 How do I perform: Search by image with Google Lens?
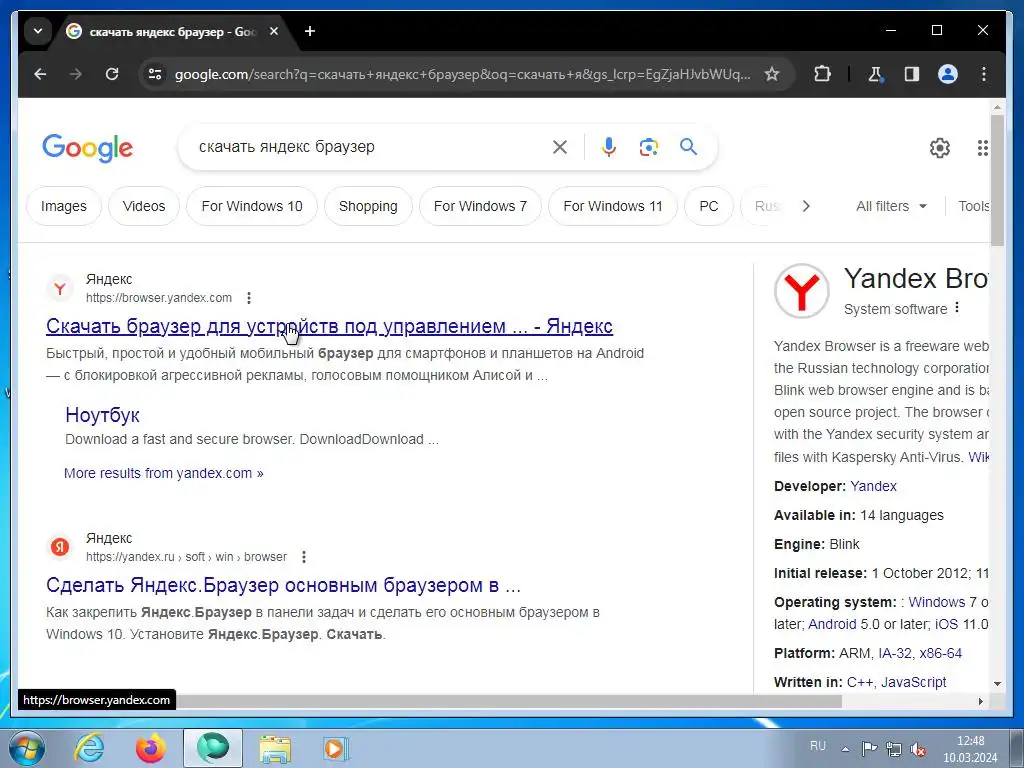(648, 147)
